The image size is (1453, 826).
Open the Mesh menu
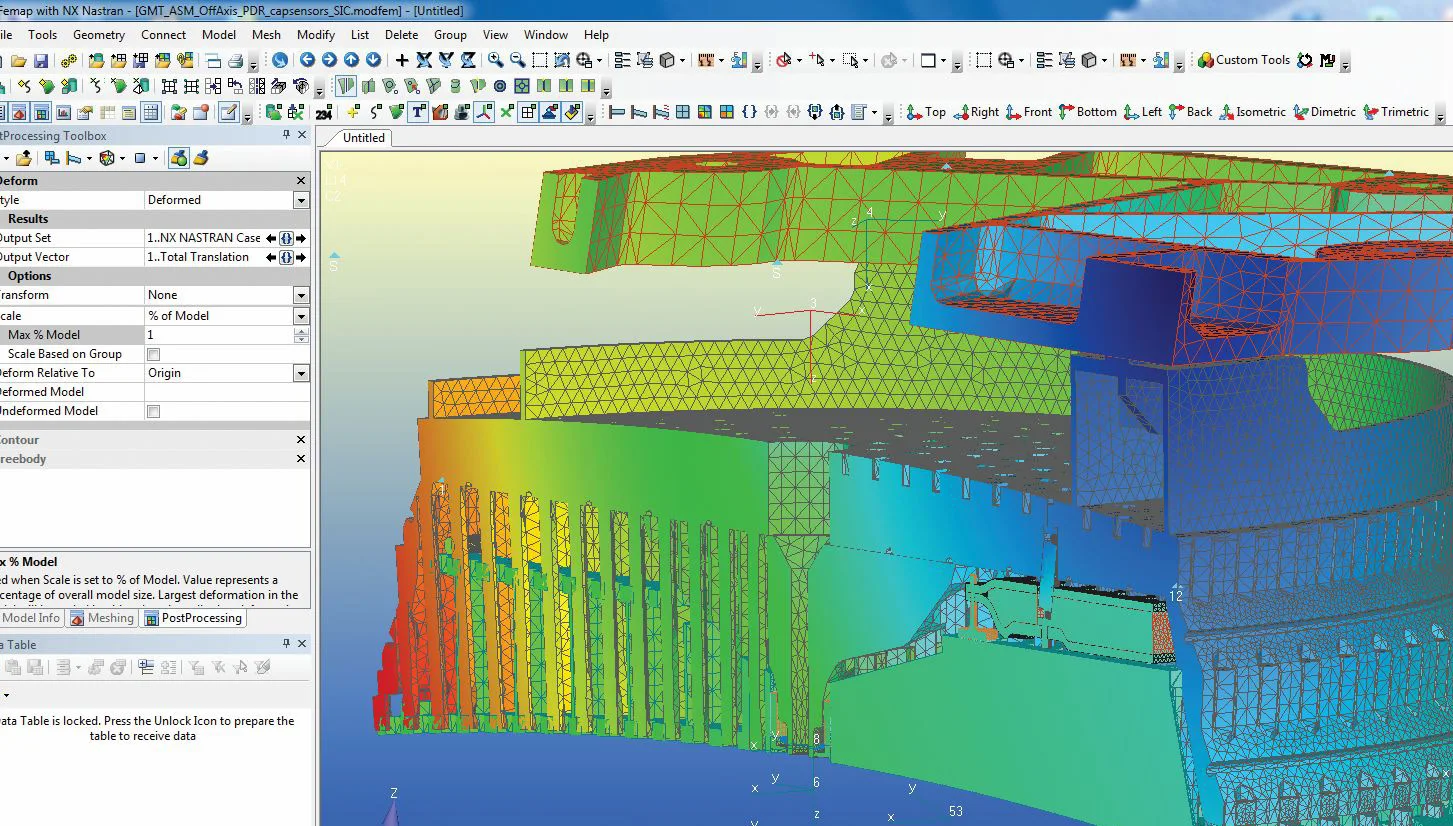click(266, 34)
